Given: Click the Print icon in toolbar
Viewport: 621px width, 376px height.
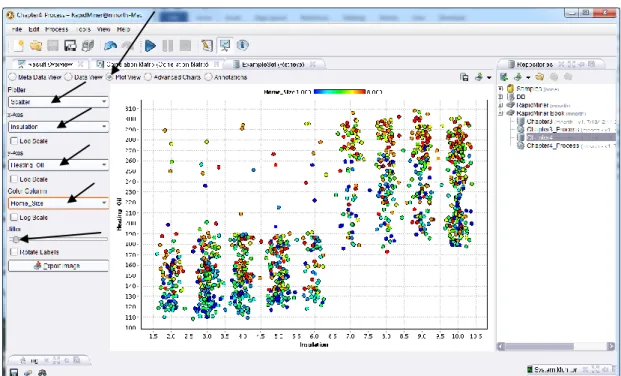Looking at the screenshot, I should pos(88,46).
